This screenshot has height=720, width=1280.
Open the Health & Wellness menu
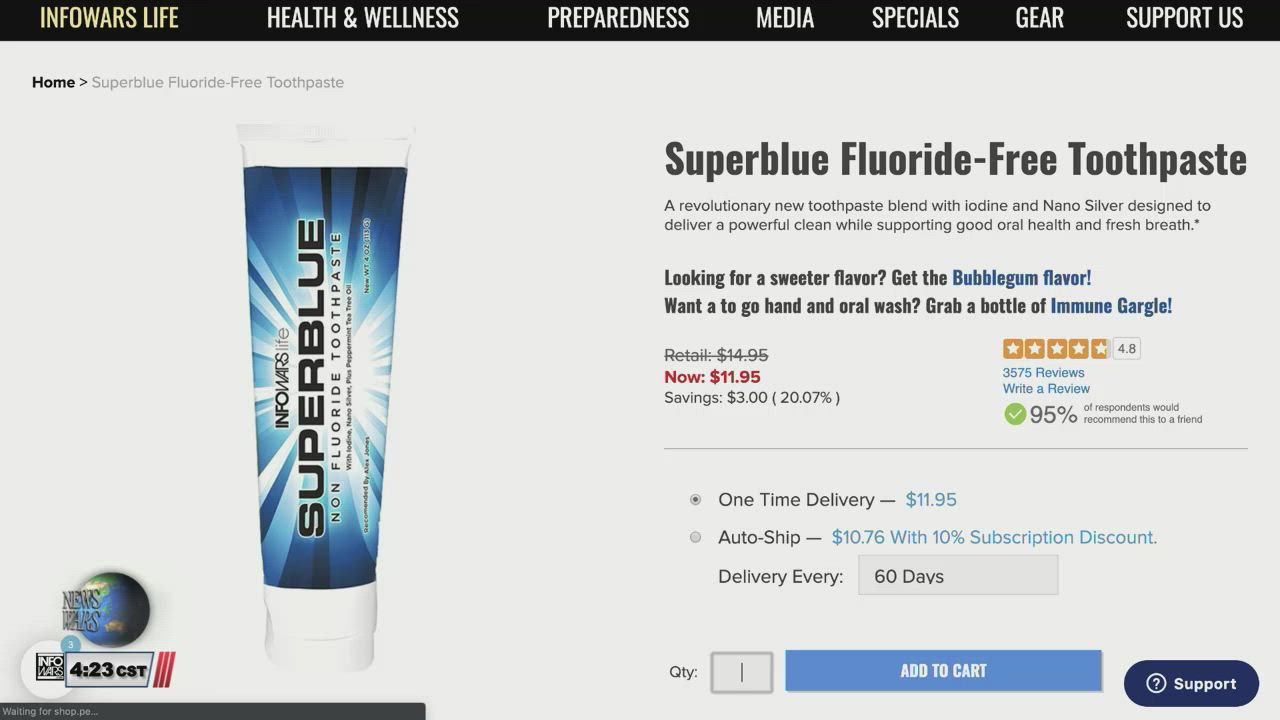pyautogui.click(x=362, y=18)
